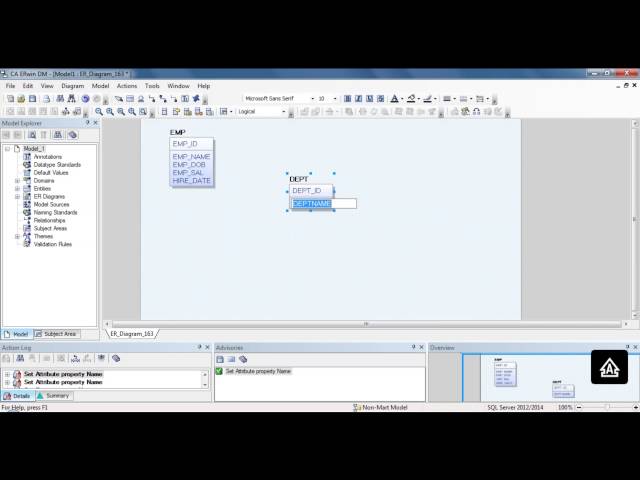
Task: Click the home logo badge over Overview
Action: tap(609, 367)
